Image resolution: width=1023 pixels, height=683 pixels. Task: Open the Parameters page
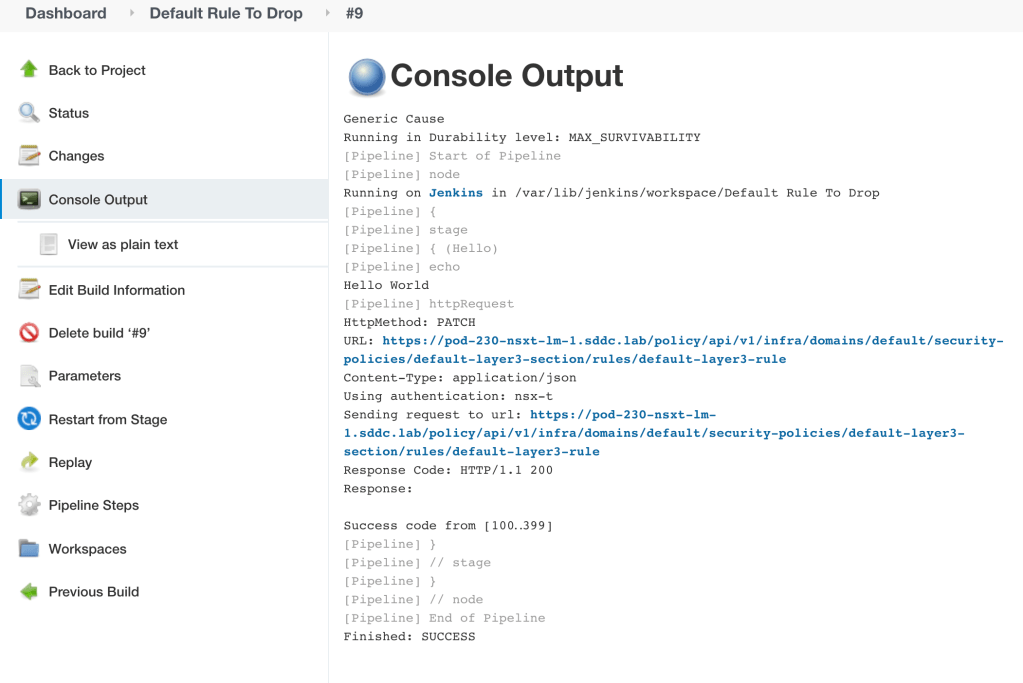pos(84,376)
